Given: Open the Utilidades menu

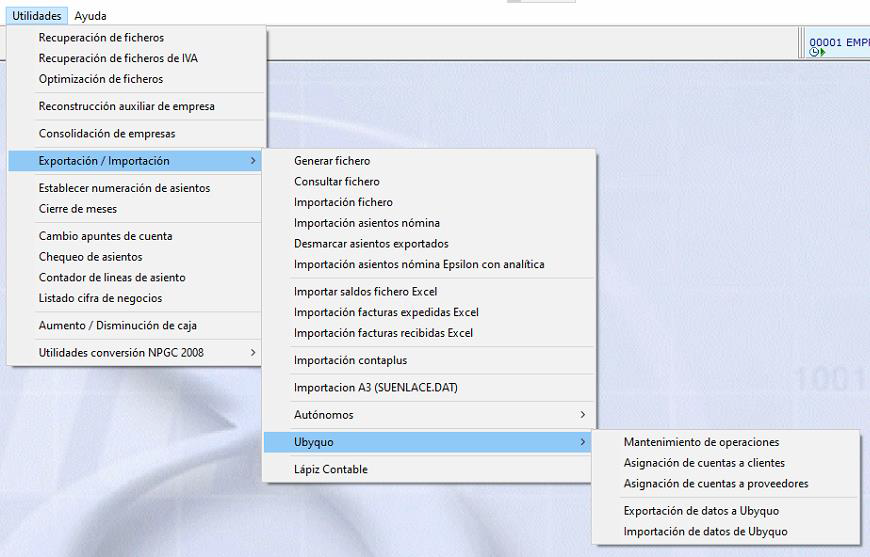Looking at the screenshot, I should tap(37, 16).
